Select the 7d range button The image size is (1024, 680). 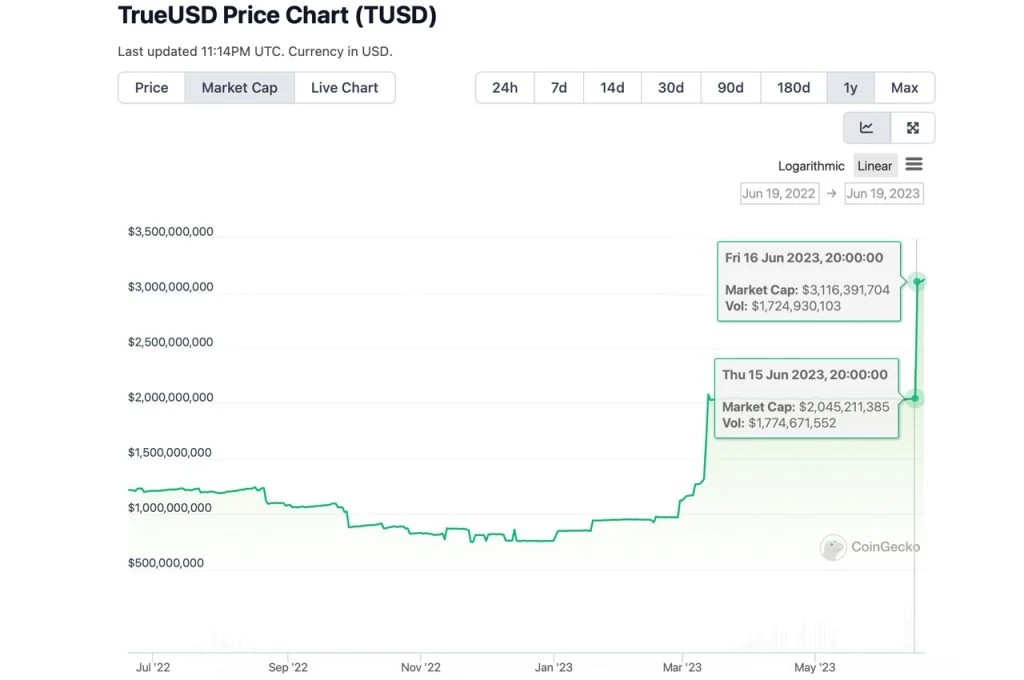[x=559, y=88]
